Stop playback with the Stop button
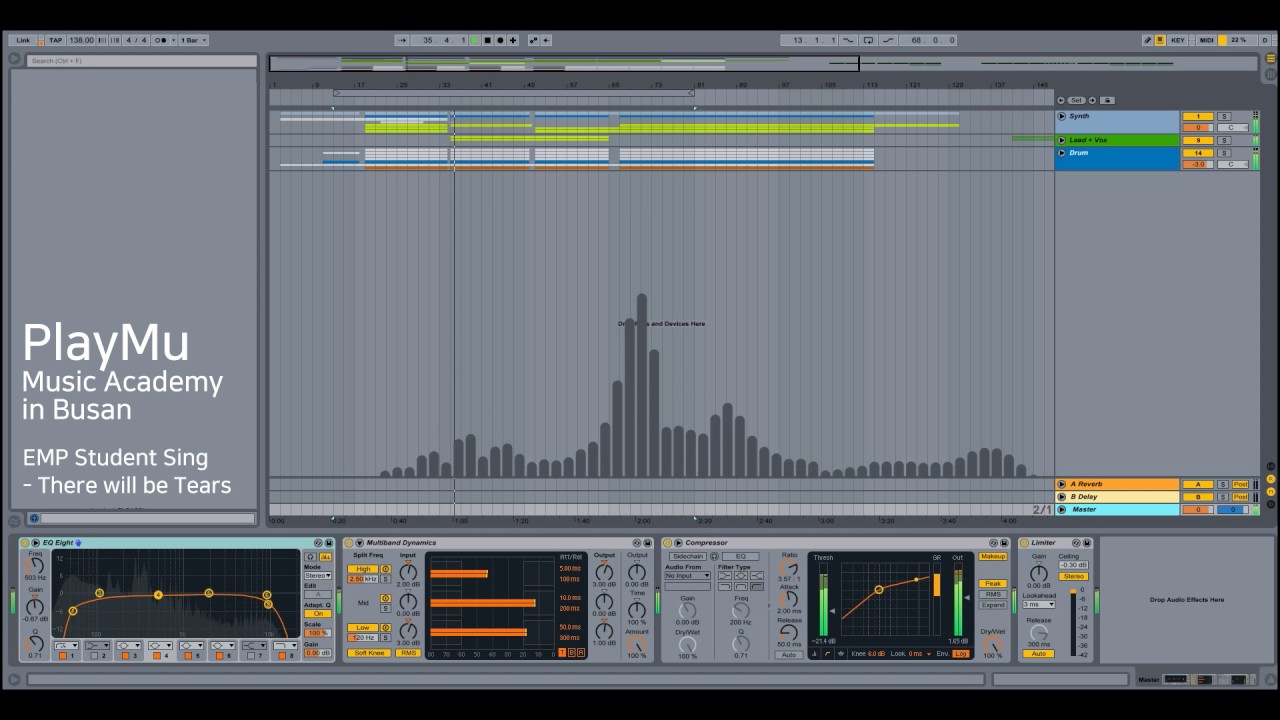Screen dimensions: 1280x720 [487, 40]
